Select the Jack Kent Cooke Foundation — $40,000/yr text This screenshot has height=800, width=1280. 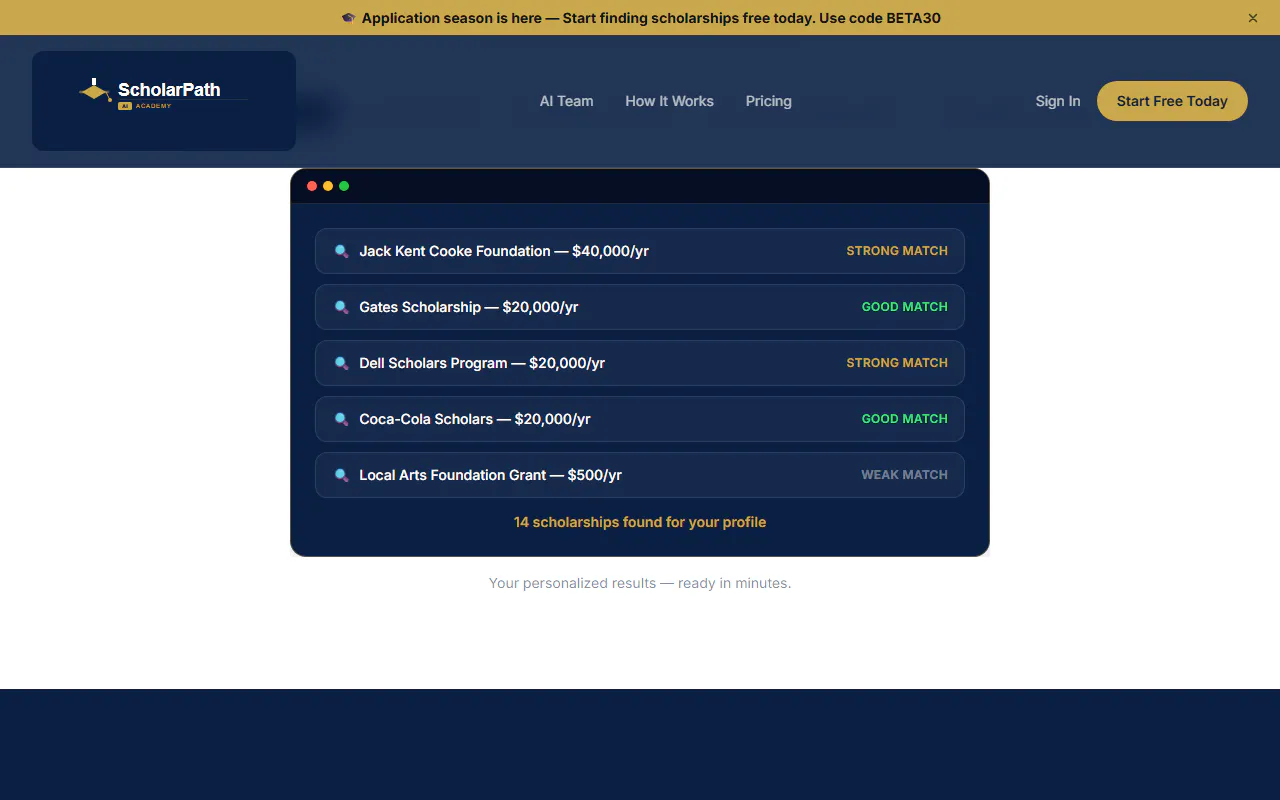point(504,251)
